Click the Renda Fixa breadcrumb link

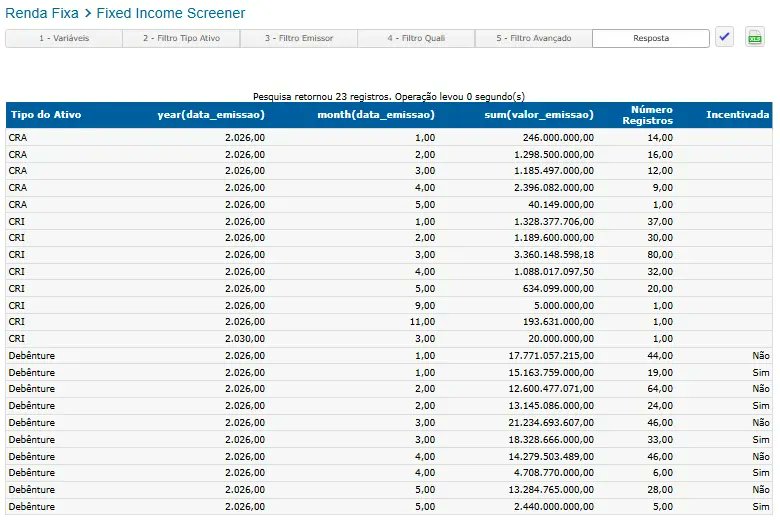click(42, 13)
